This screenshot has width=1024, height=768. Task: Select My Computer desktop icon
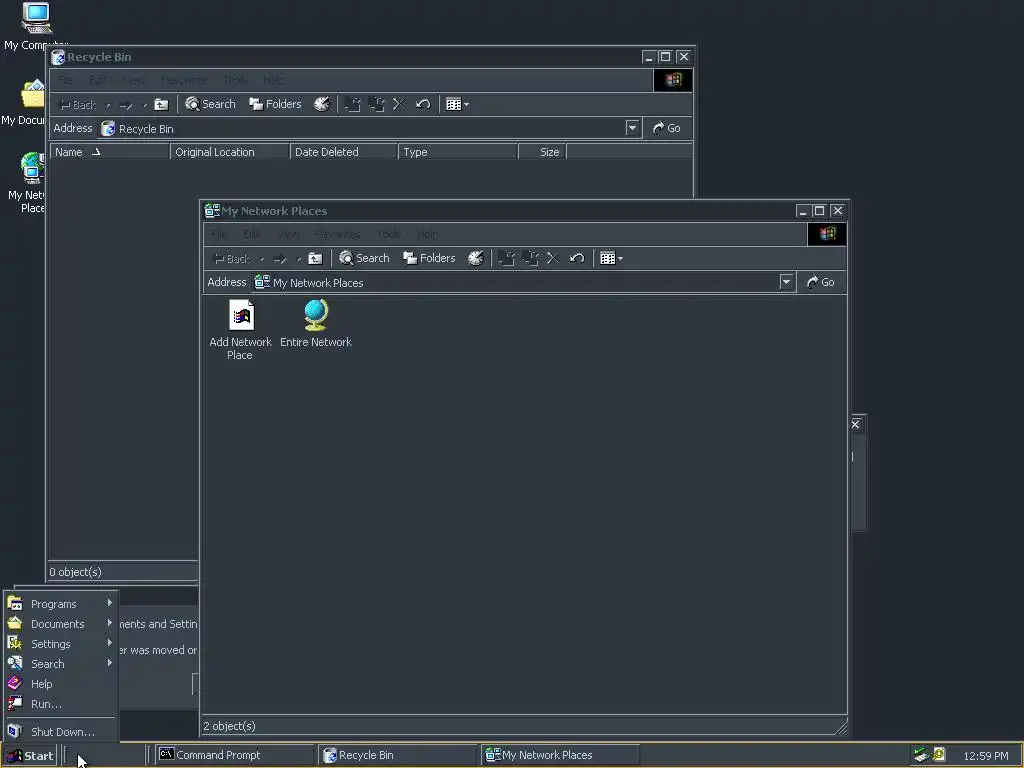click(35, 26)
